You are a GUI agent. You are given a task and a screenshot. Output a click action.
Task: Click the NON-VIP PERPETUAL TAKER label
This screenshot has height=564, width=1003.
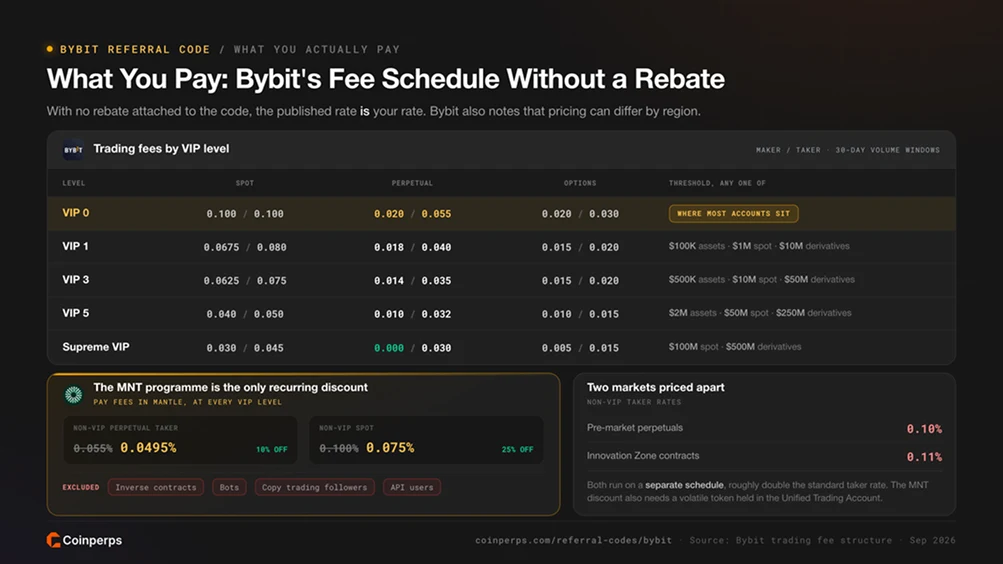click(125, 428)
